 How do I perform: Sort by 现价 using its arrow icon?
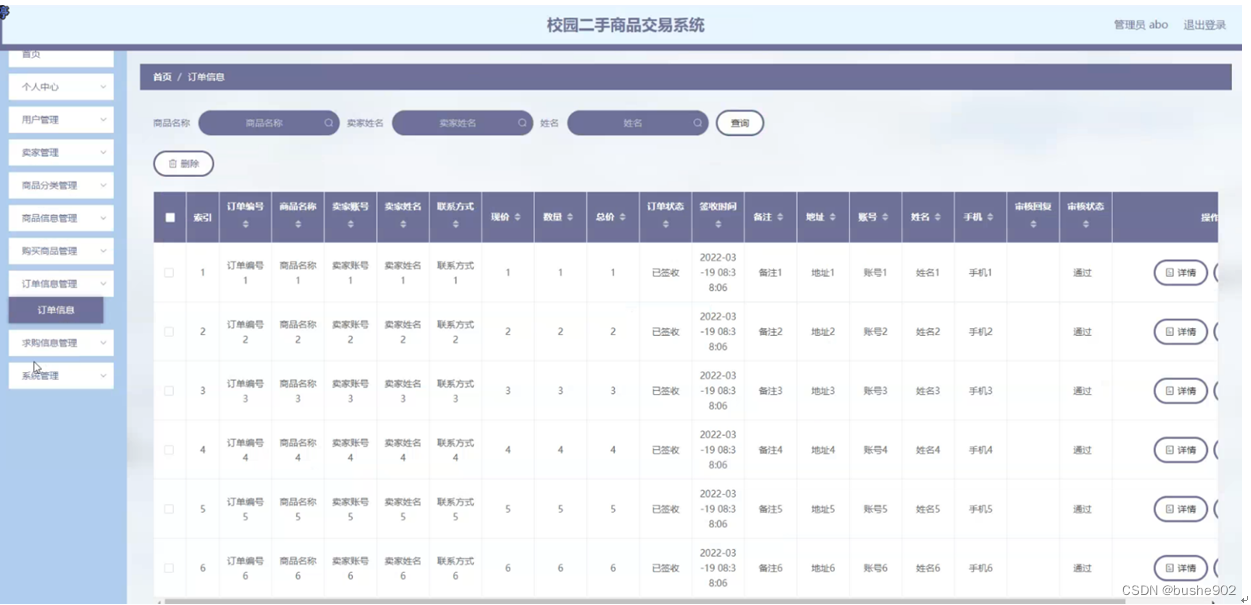[x=517, y=217]
